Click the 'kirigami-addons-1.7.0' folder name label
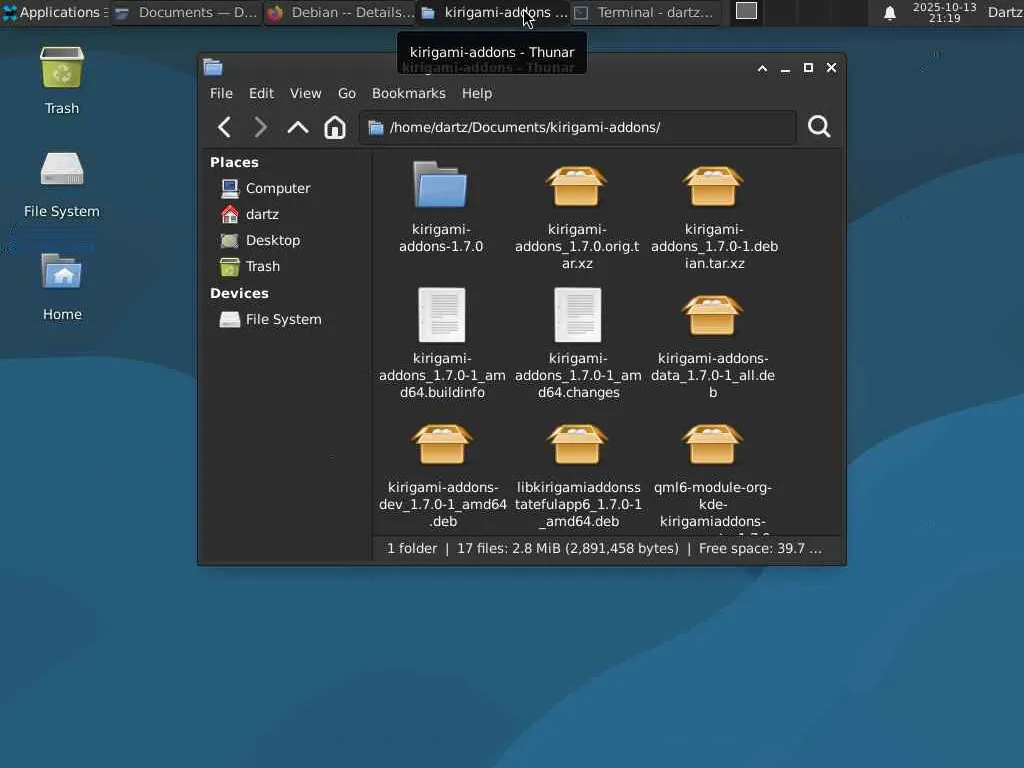The height and width of the screenshot is (768, 1024). pyautogui.click(x=441, y=238)
